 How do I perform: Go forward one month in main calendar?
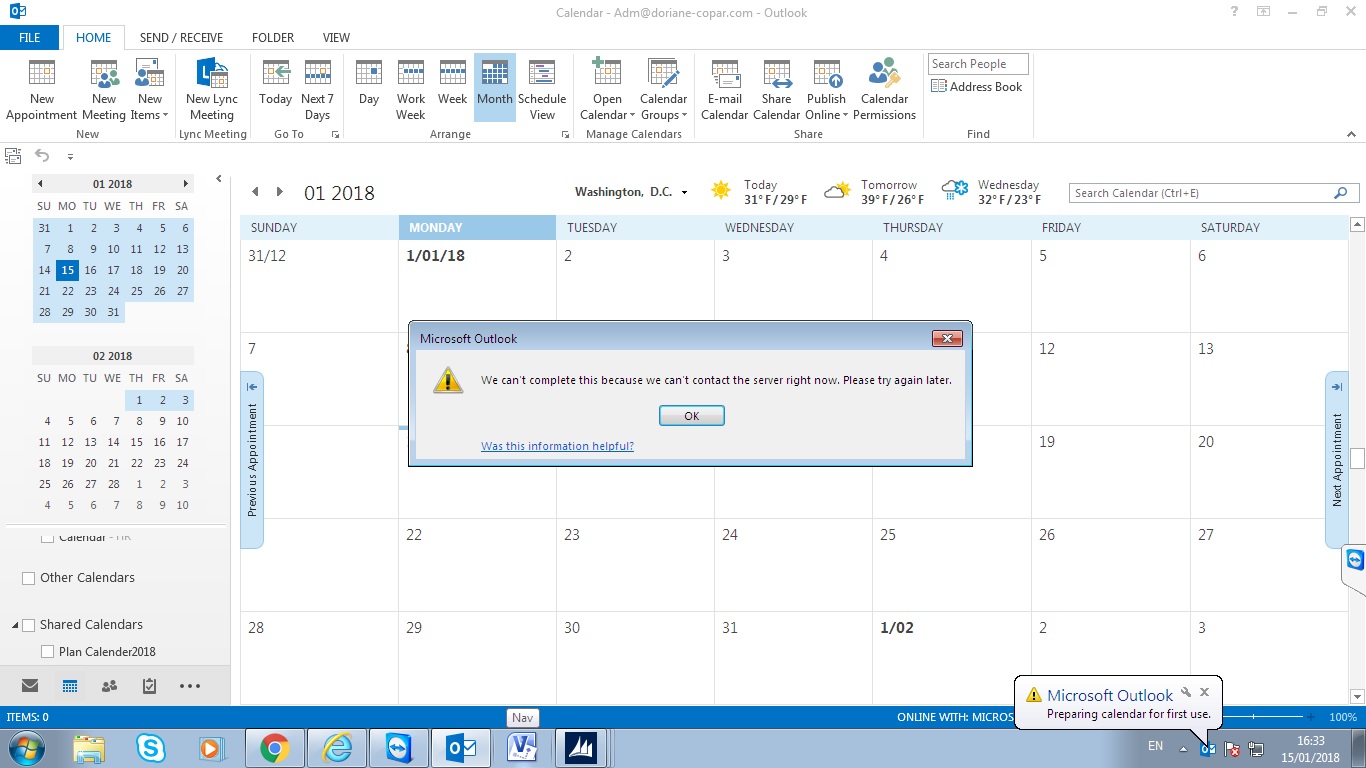tap(279, 192)
